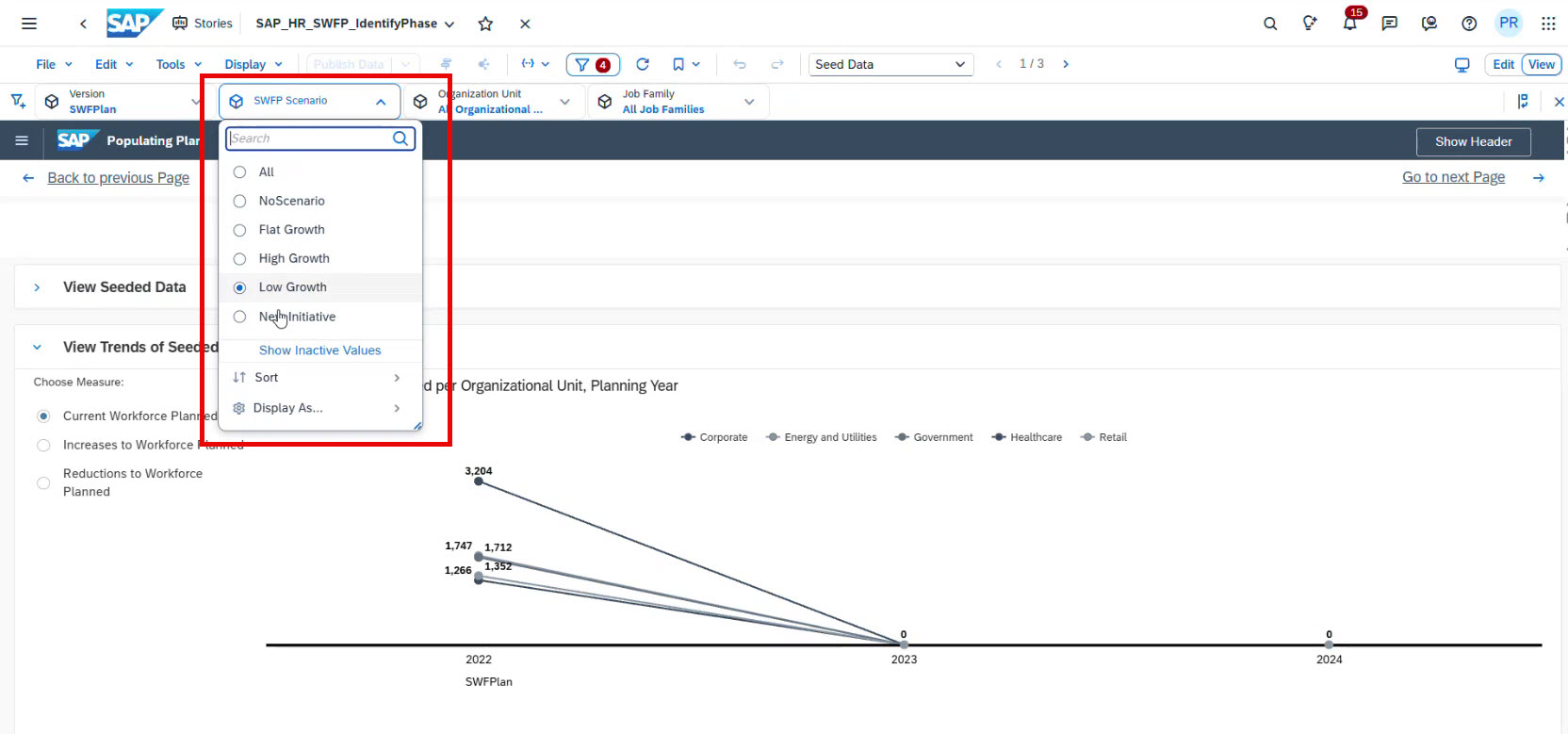The image size is (1568, 734).
Task: Click the bookmark icon in toolbar
Action: pos(678,64)
